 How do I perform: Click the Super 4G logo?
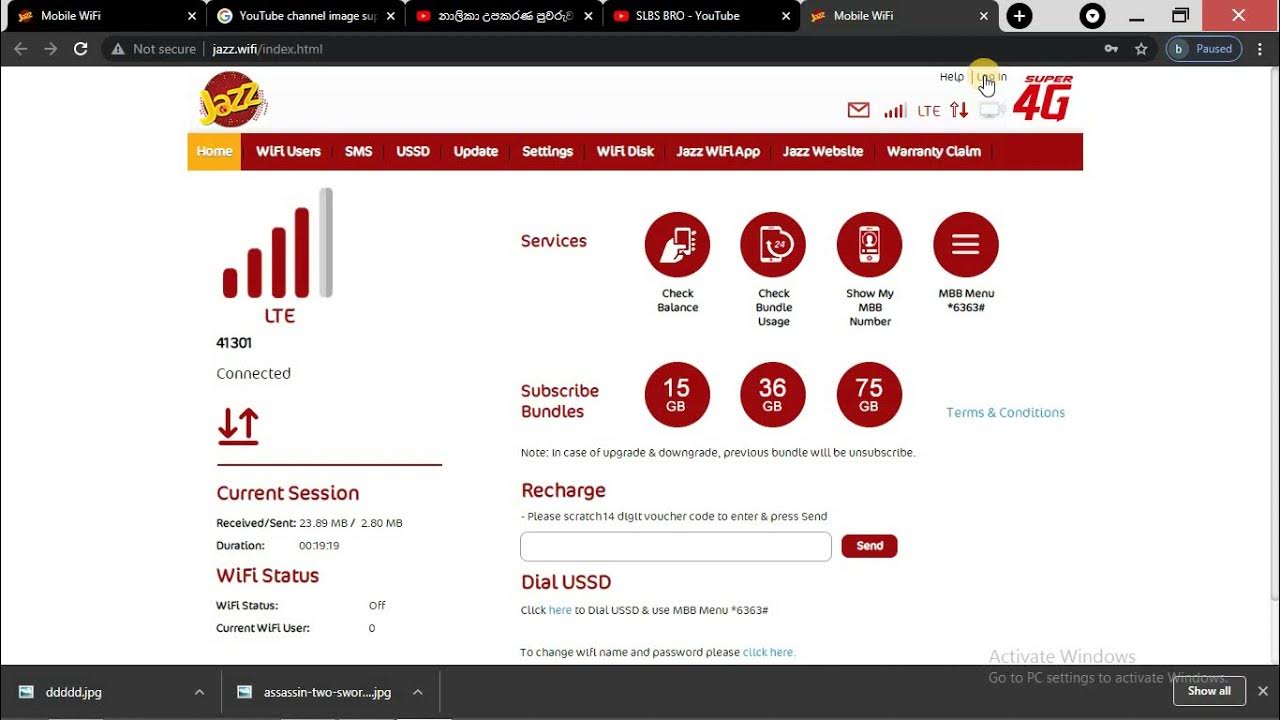coord(1042,98)
